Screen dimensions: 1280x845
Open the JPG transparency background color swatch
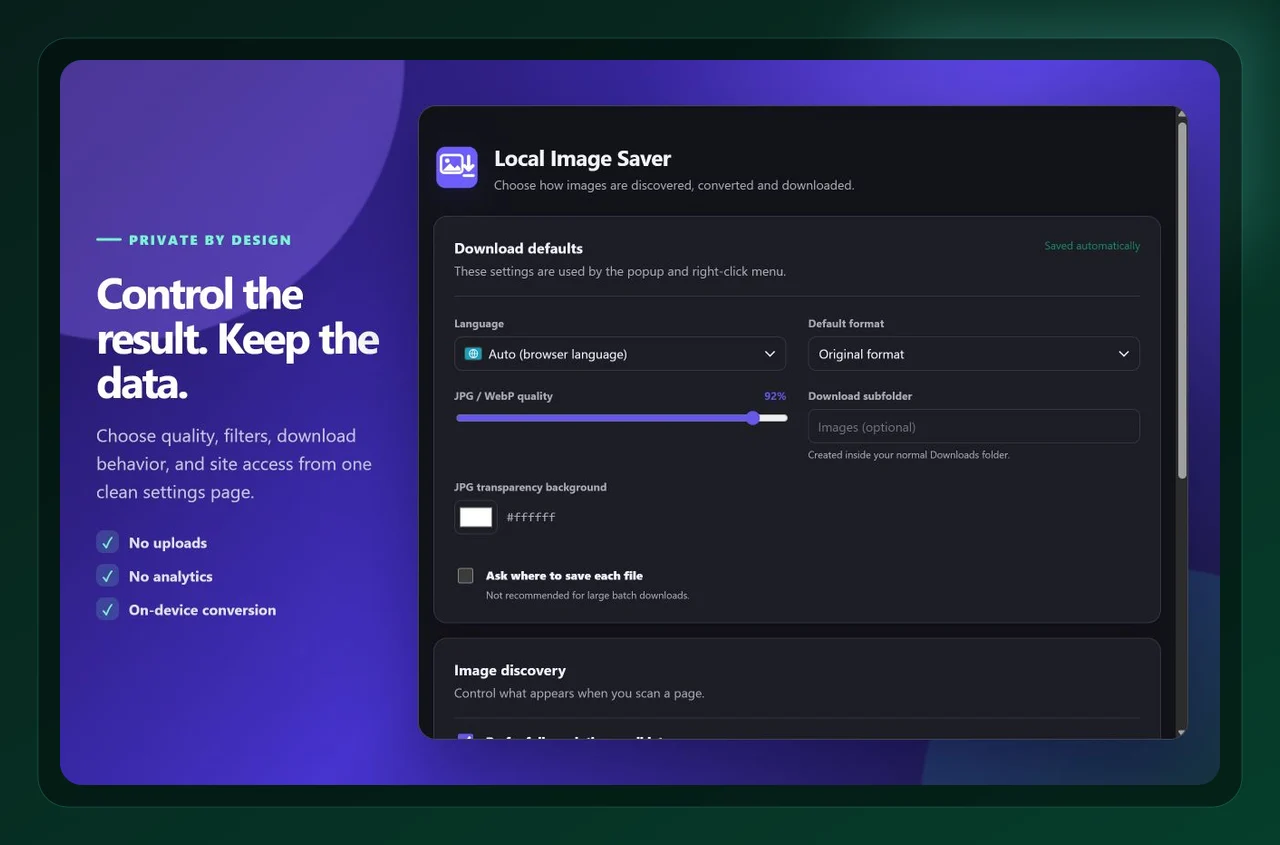tap(476, 517)
